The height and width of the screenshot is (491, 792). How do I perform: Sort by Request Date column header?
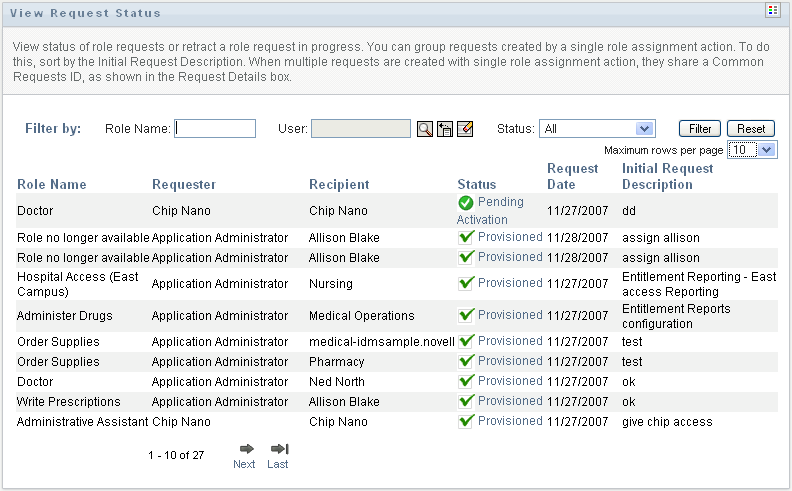click(573, 176)
